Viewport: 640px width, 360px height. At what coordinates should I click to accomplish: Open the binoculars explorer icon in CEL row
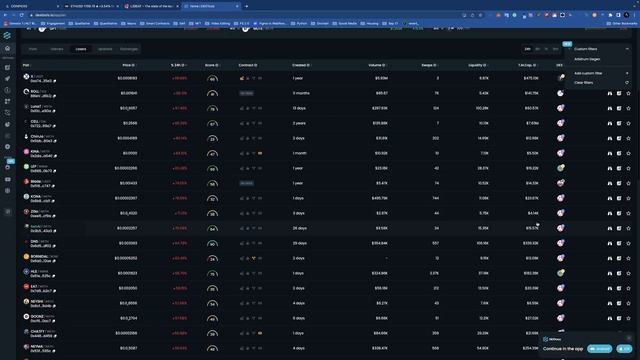click(610, 123)
